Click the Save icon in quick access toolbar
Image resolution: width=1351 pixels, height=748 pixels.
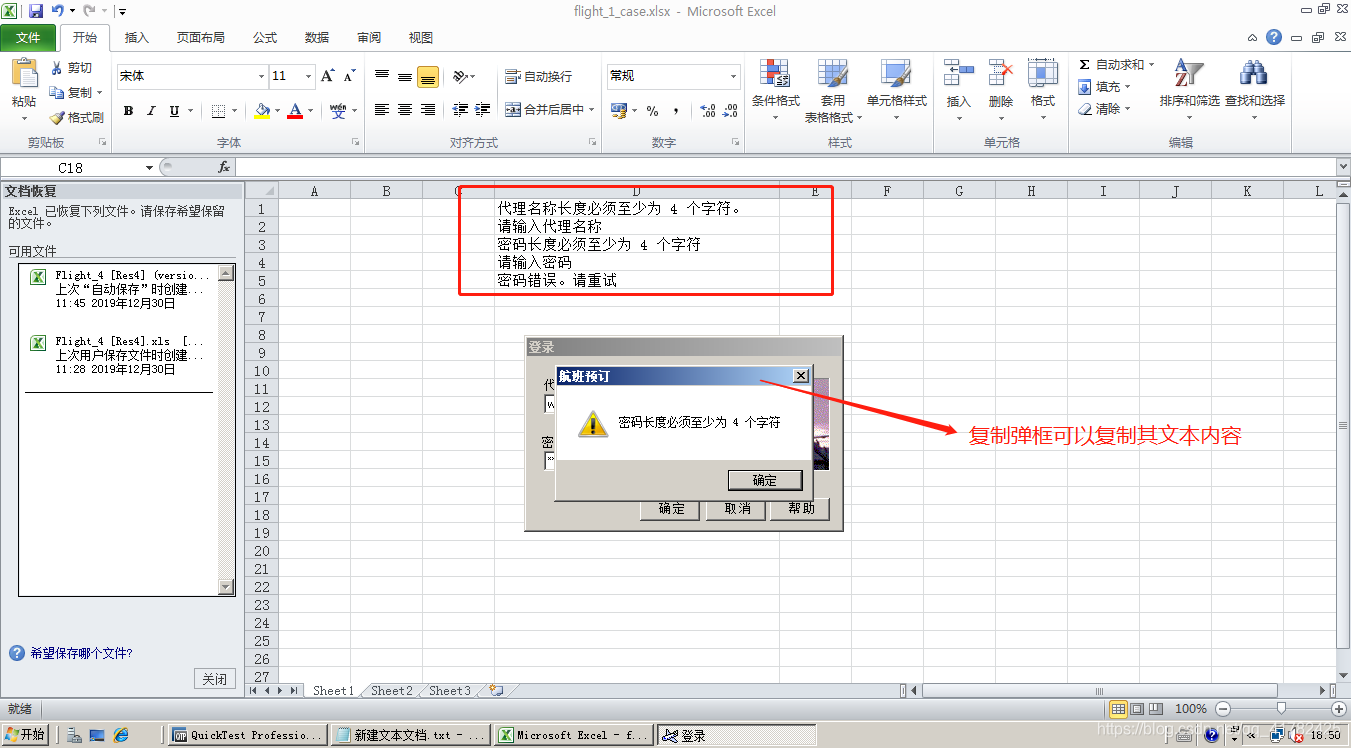(35, 11)
